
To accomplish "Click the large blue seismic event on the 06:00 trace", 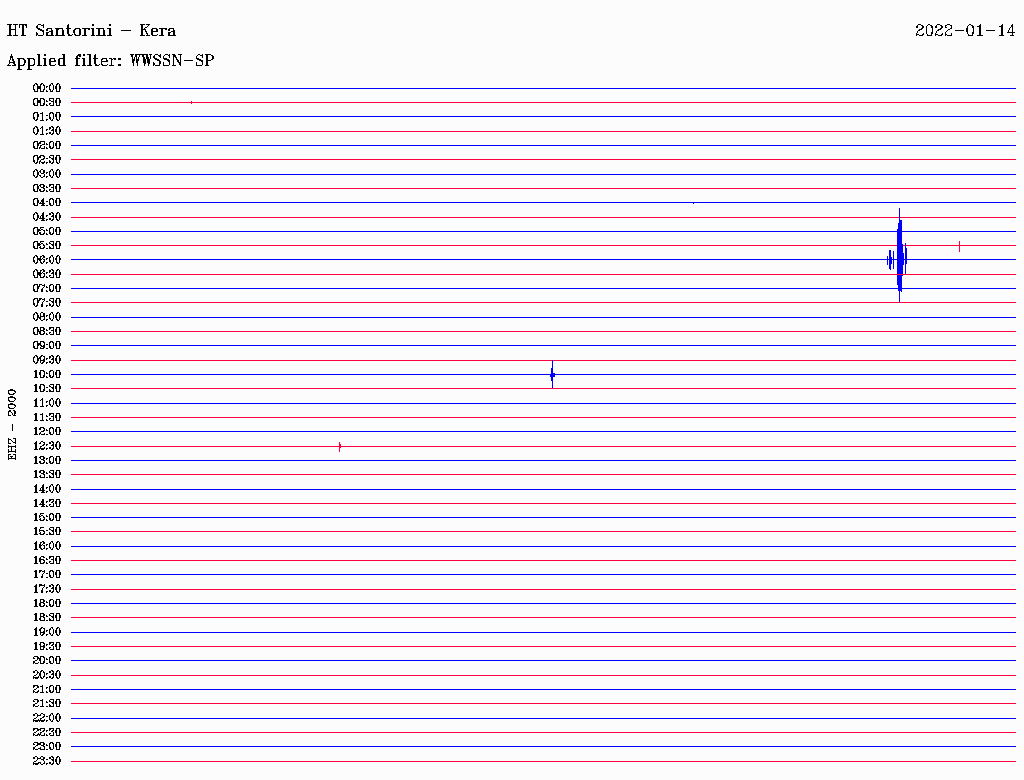I will pyautogui.click(x=899, y=256).
